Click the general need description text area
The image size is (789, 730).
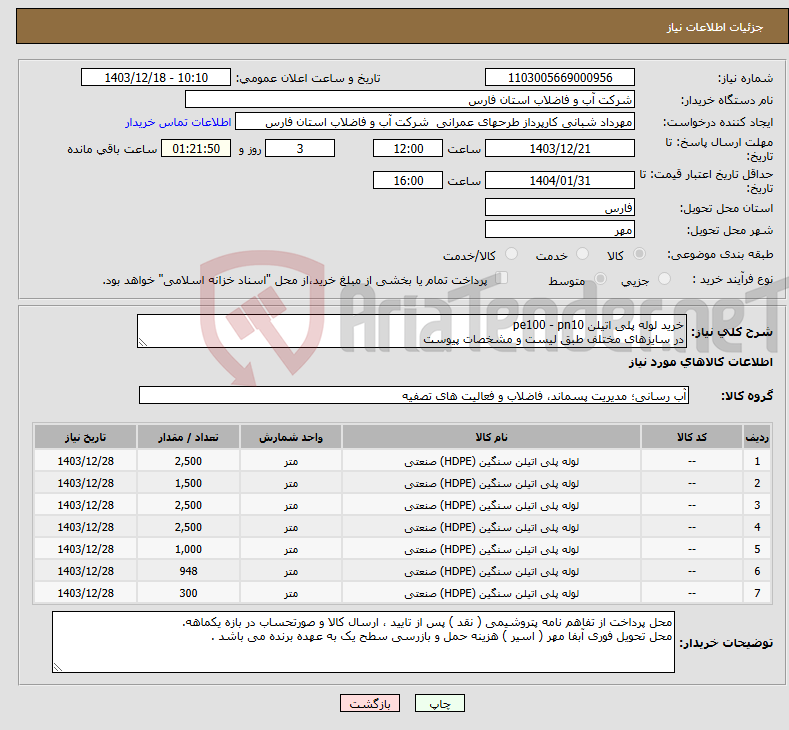412,331
